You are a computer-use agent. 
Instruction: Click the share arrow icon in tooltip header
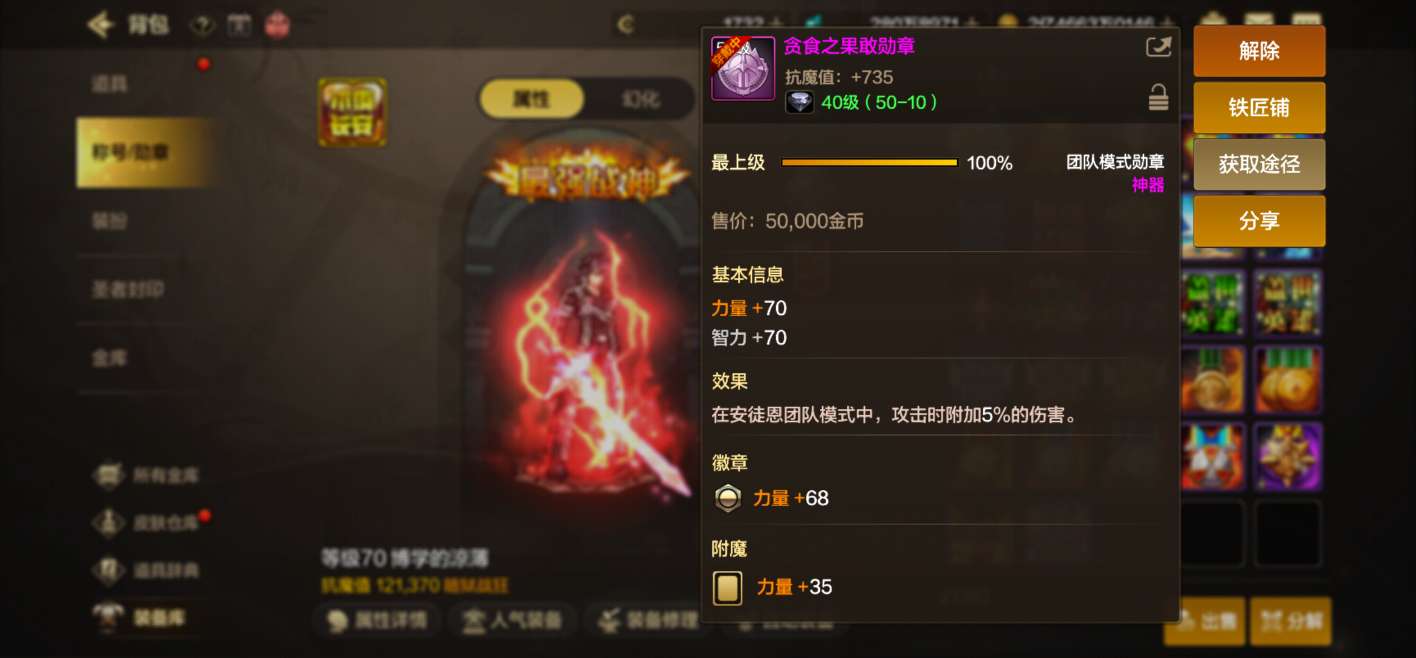1157,47
